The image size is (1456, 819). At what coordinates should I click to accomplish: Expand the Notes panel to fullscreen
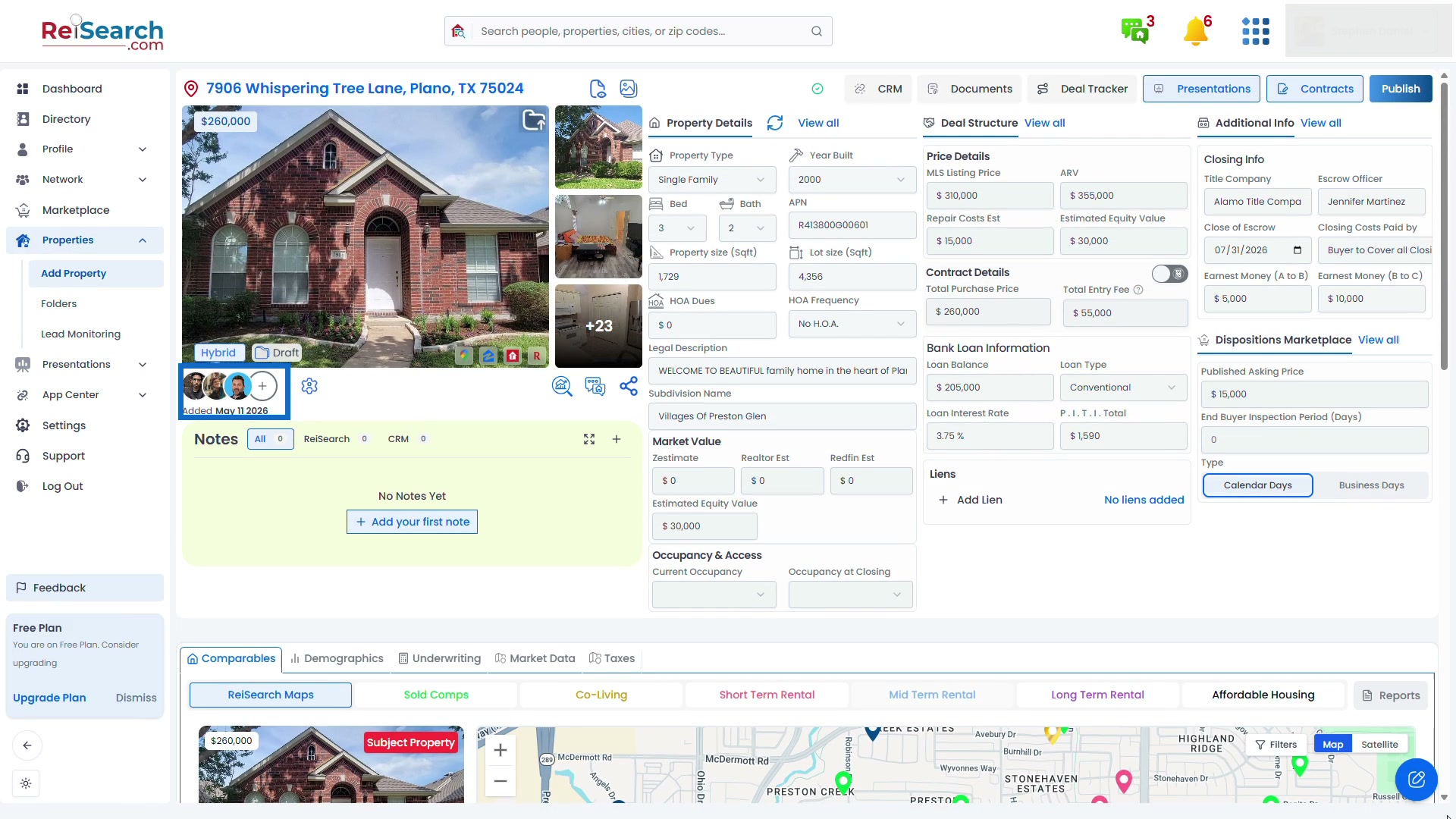click(589, 439)
